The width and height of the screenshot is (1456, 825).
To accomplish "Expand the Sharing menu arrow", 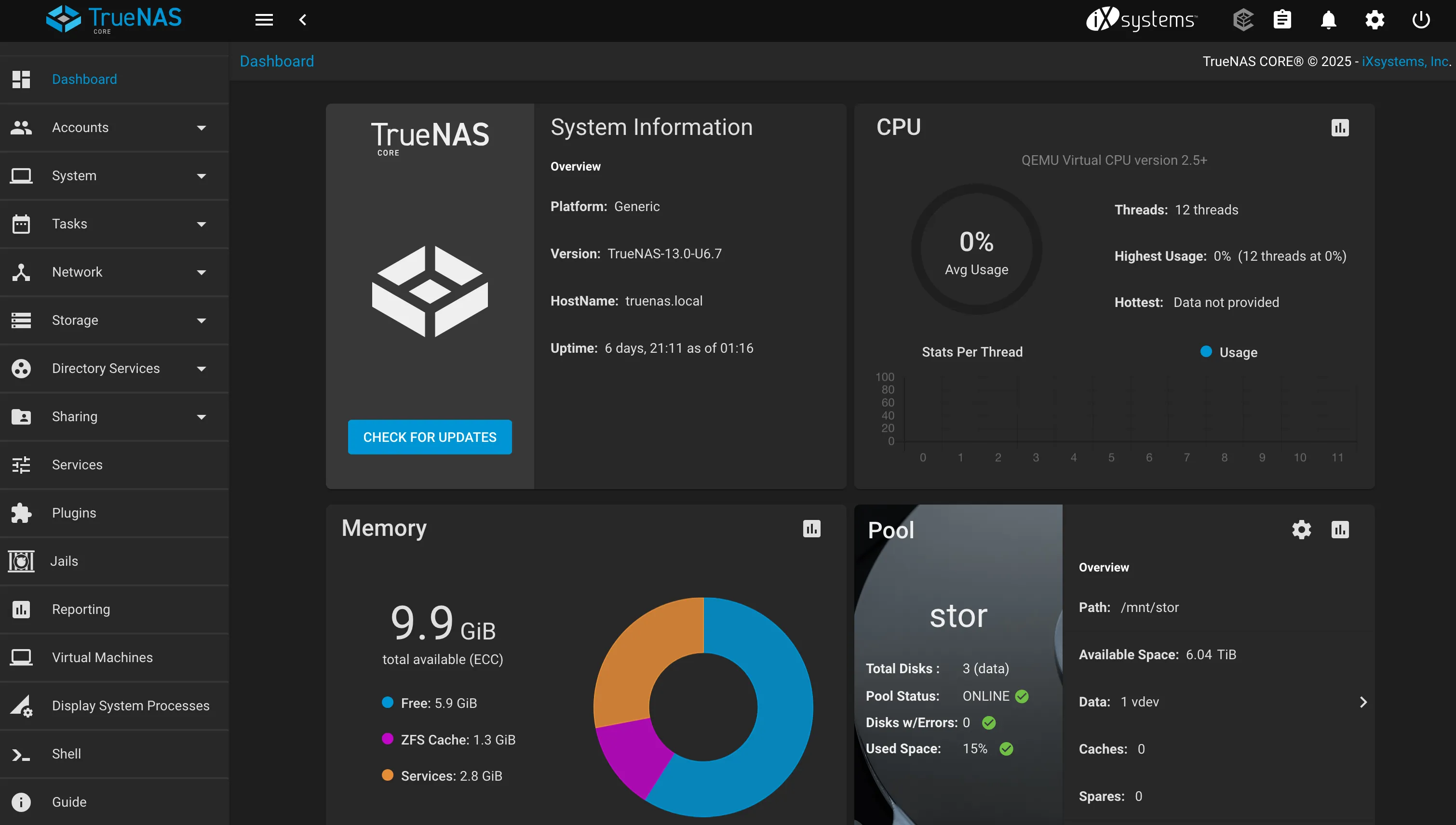I will 201,417.
